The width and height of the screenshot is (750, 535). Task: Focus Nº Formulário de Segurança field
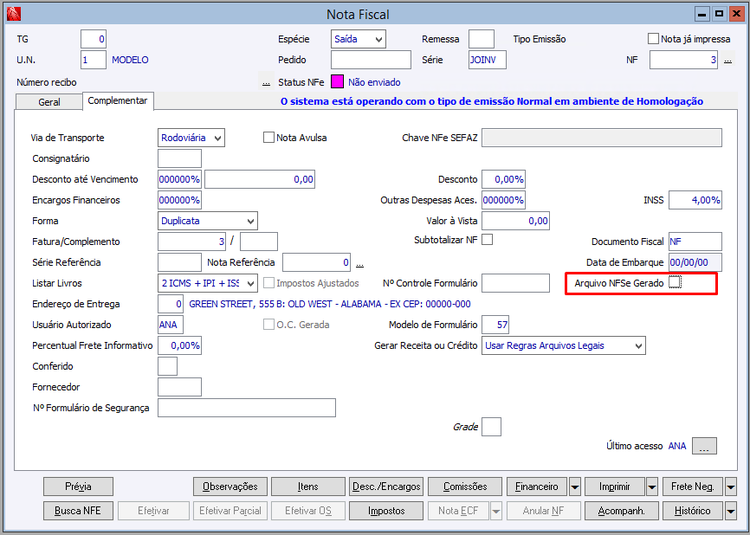click(247, 408)
